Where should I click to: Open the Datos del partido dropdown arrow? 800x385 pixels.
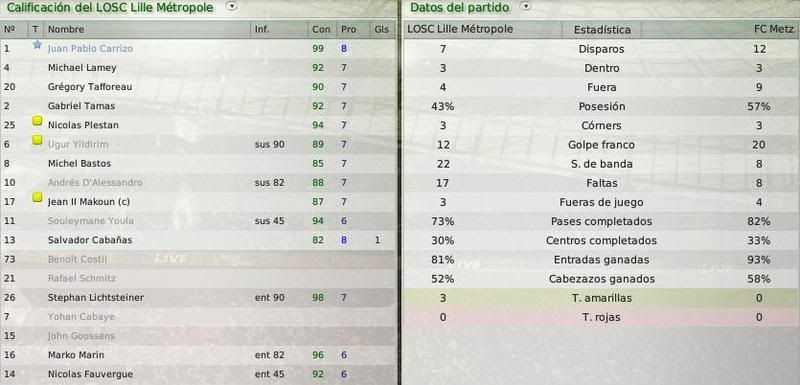(x=526, y=6)
